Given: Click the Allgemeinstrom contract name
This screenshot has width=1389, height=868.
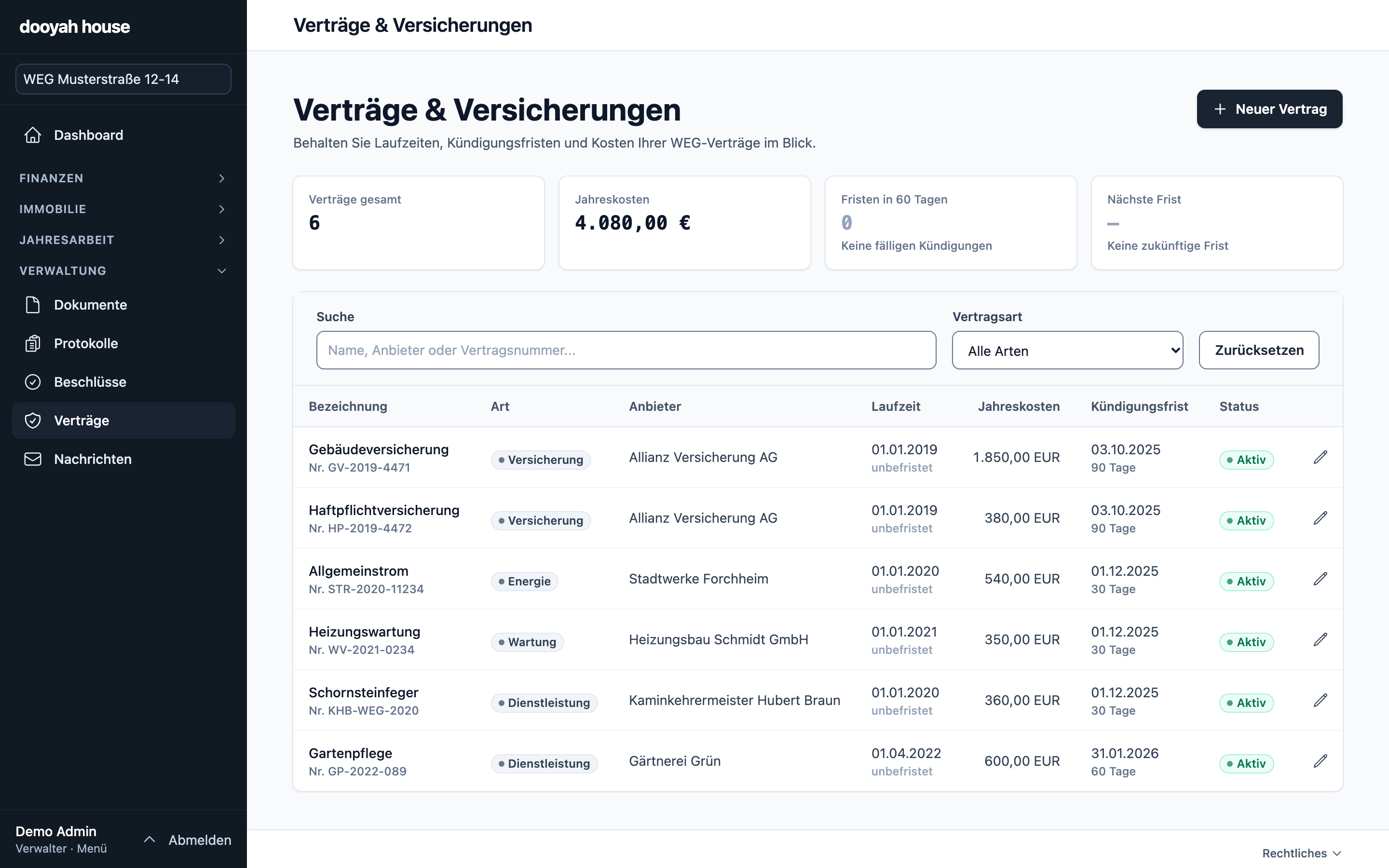Looking at the screenshot, I should 359,571.
